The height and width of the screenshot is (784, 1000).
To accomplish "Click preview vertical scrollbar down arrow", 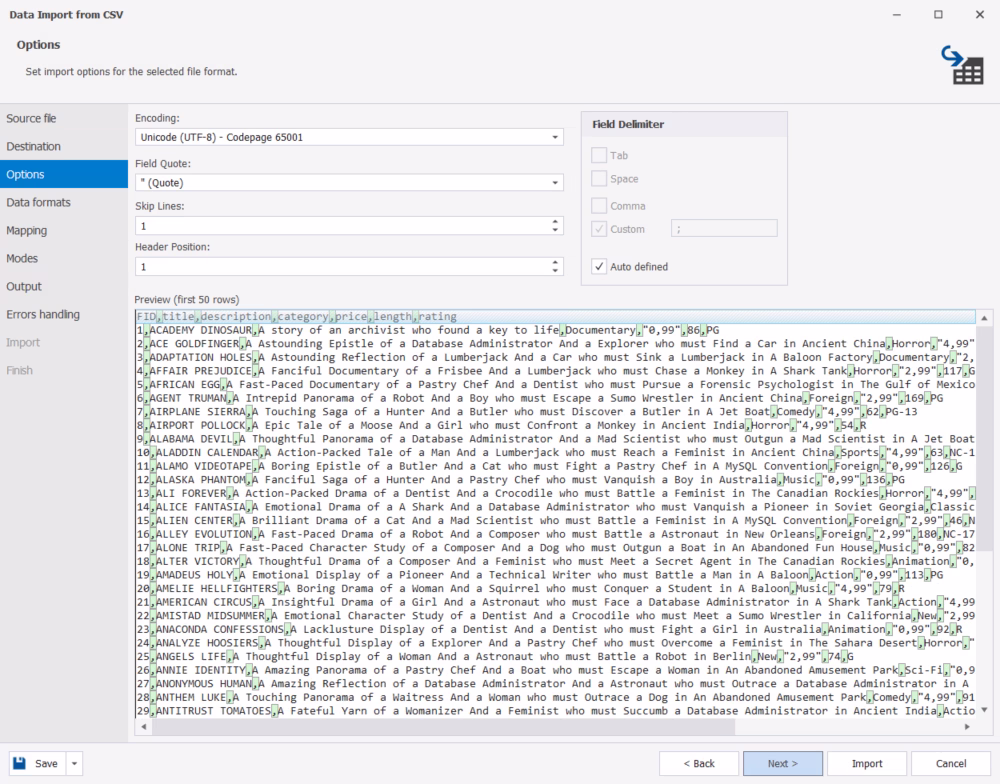I will click(984, 709).
